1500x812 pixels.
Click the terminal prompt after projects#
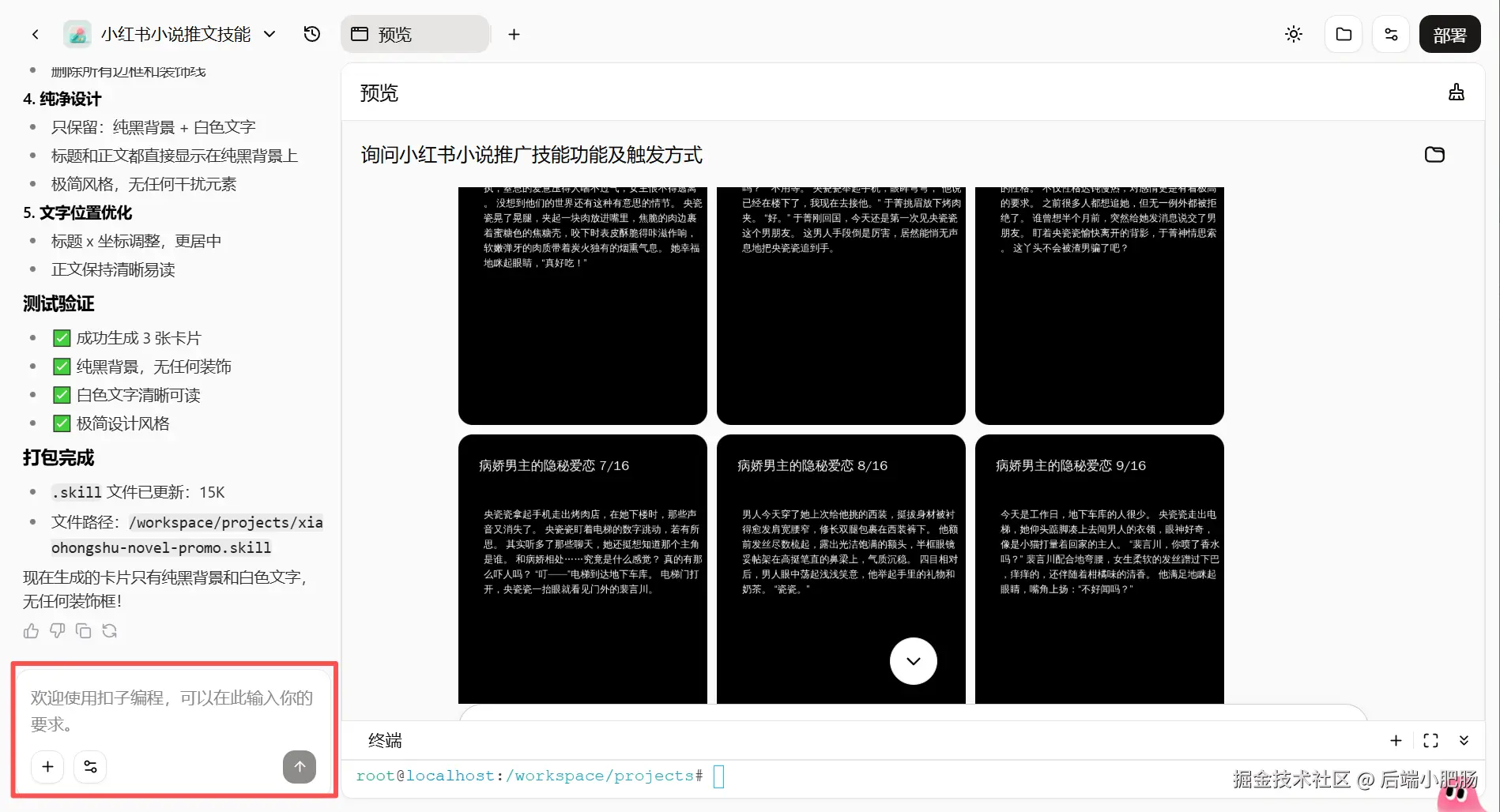tap(718, 776)
